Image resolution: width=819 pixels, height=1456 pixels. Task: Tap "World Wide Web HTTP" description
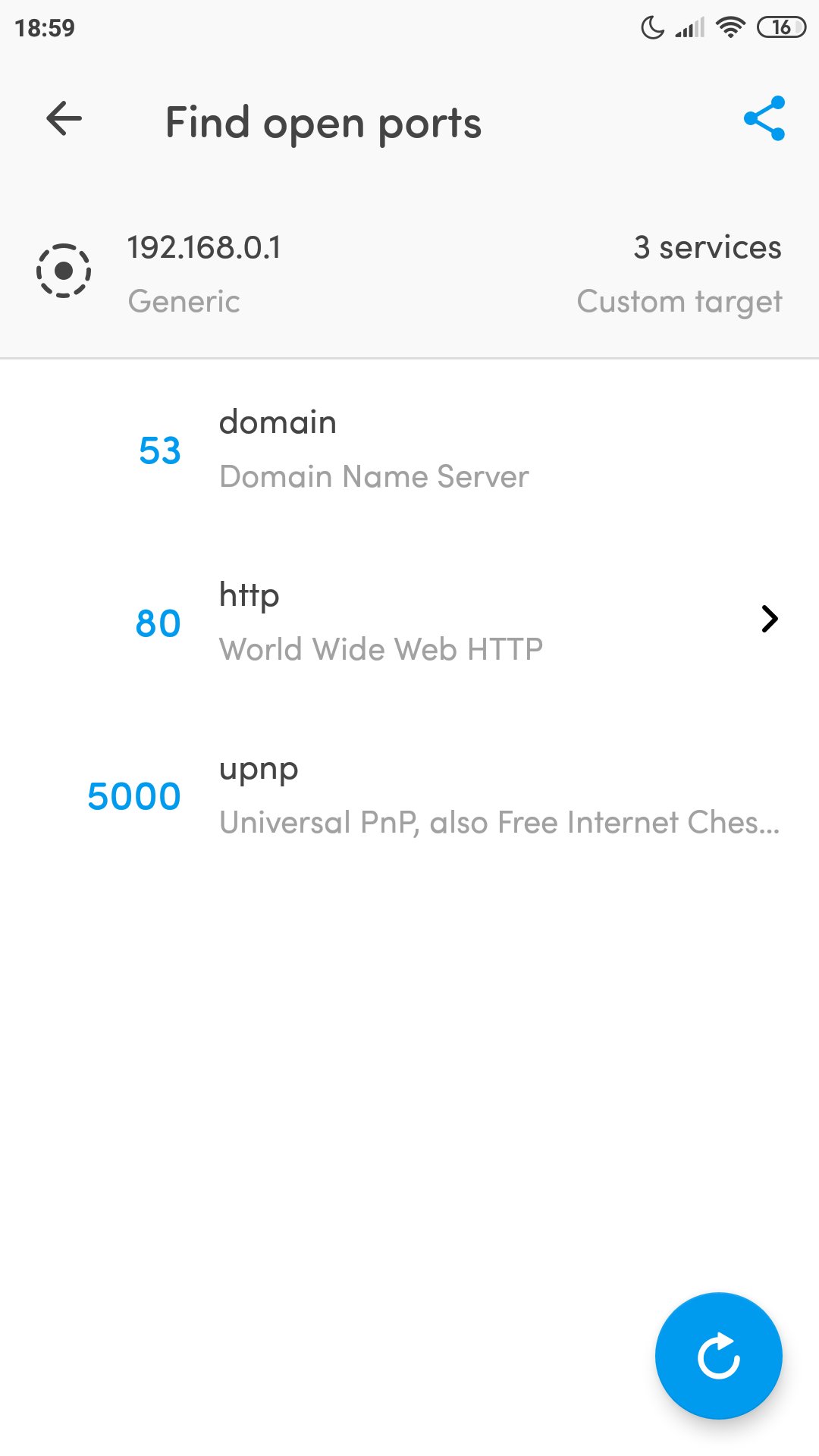[x=381, y=650]
